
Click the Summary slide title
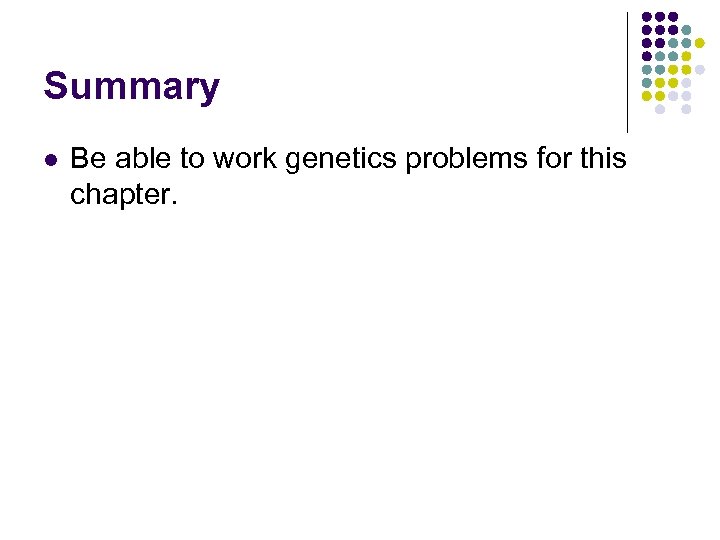[131, 87]
